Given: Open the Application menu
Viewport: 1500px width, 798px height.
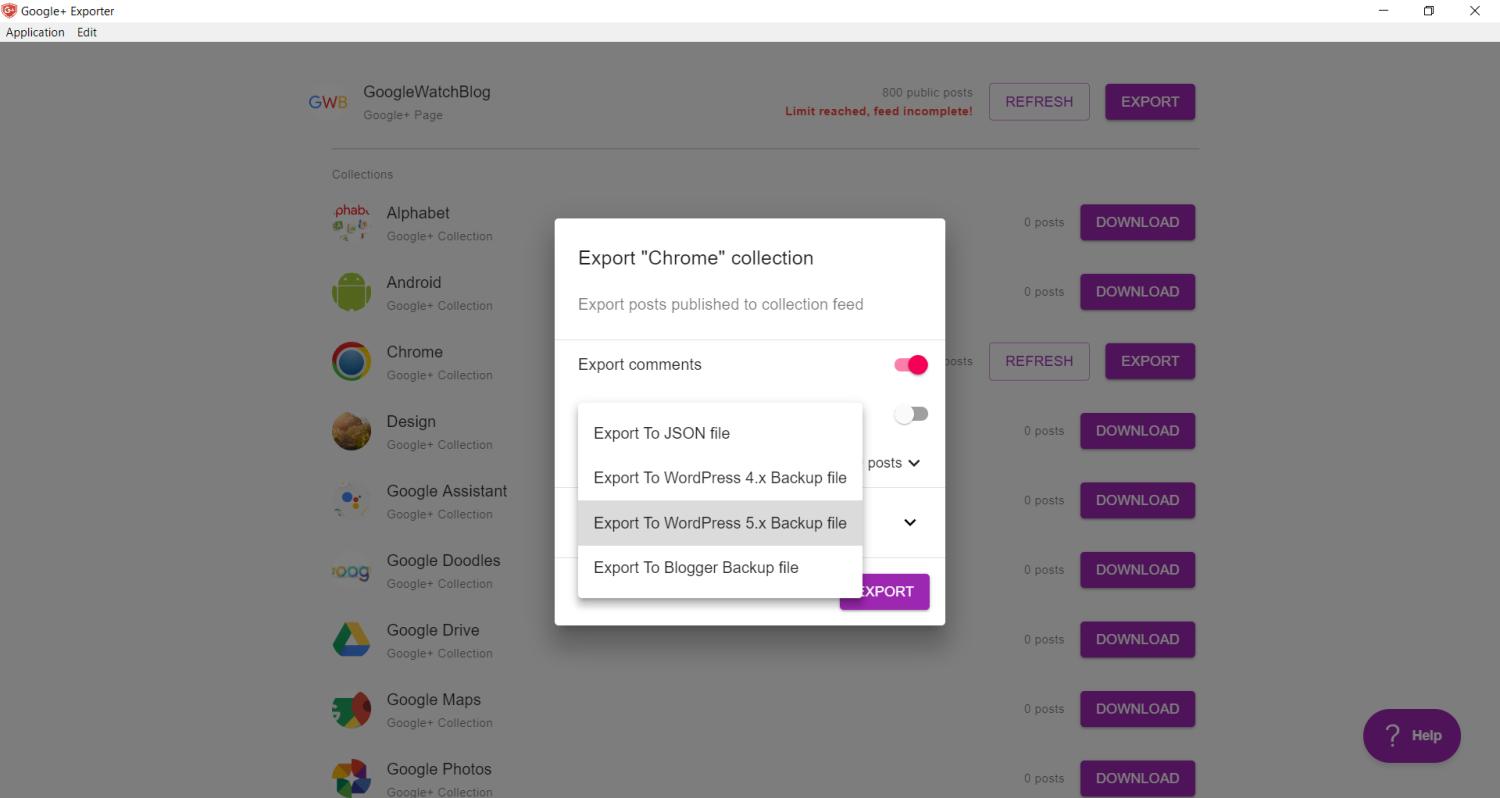Looking at the screenshot, I should click(x=35, y=32).
